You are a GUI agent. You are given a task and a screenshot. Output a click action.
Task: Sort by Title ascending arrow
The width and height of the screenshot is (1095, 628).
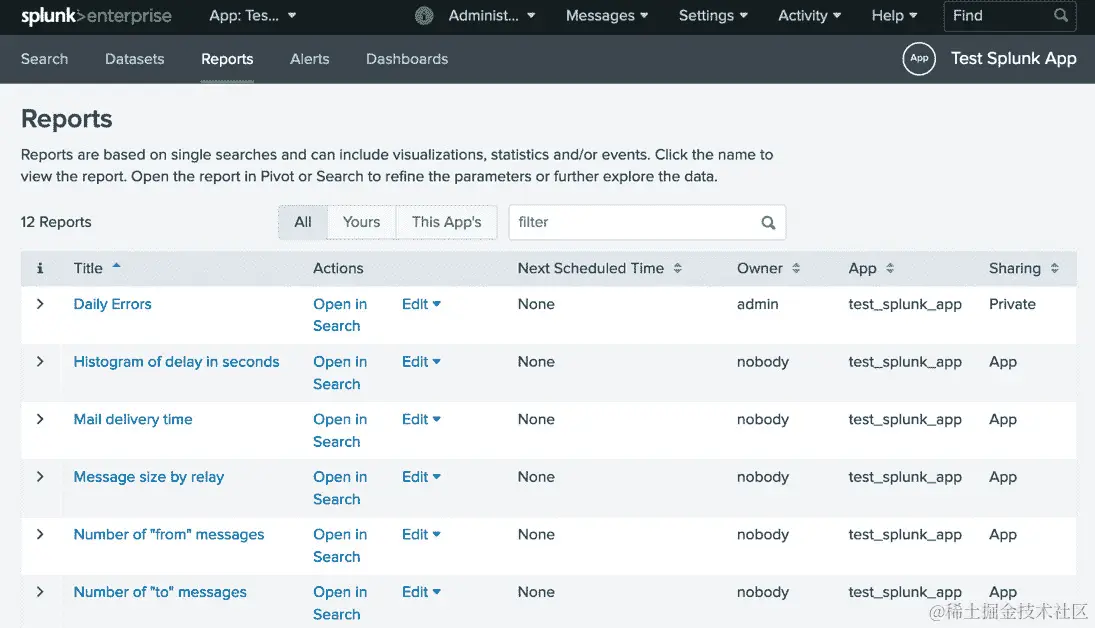tap(117, 265)
